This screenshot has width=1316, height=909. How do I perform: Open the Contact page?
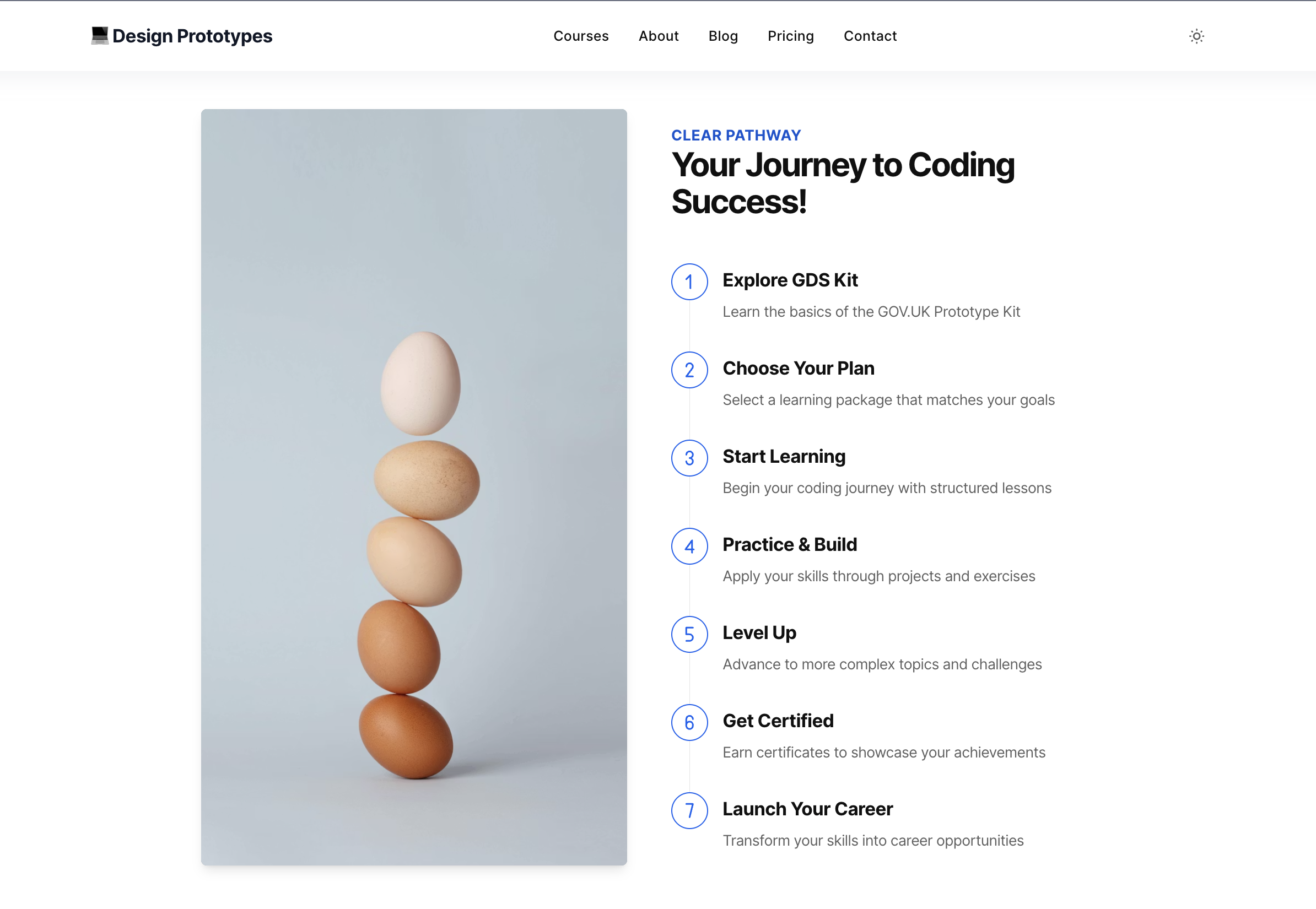click(870, 36)
